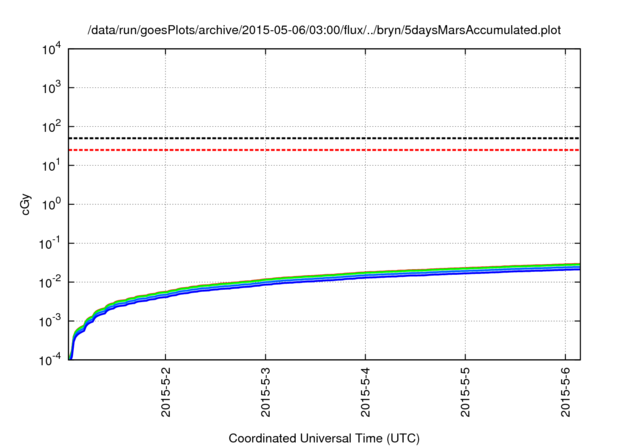Screen dimensions: 640x448
Task: Click the blue-green accumulated dose curve
Action: click(324, 279)
